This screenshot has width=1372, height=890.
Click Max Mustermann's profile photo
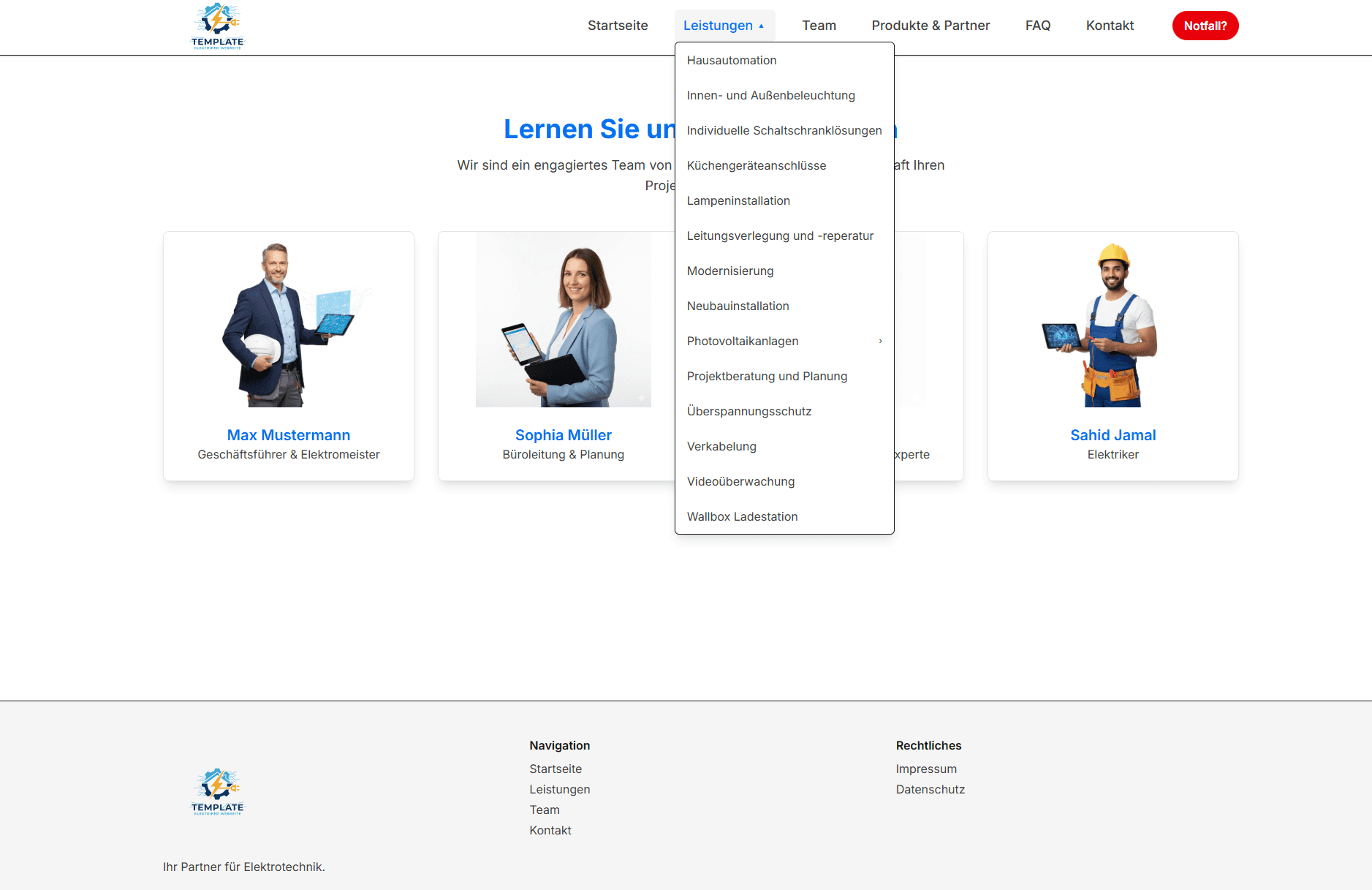tap(289, 325)
